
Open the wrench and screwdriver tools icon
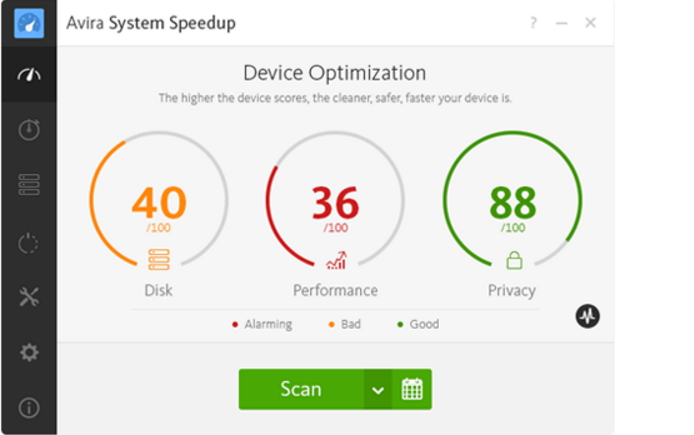pos(29,297)
